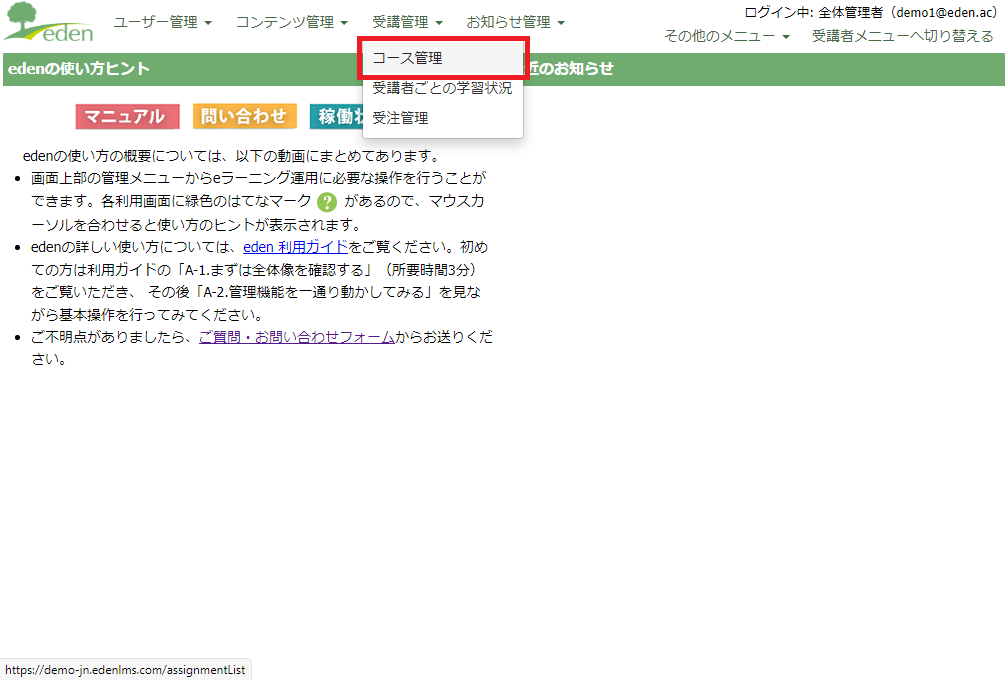Collapse the 受講管理 dropdown menu

pyautogui.click(x=406, y=22)
